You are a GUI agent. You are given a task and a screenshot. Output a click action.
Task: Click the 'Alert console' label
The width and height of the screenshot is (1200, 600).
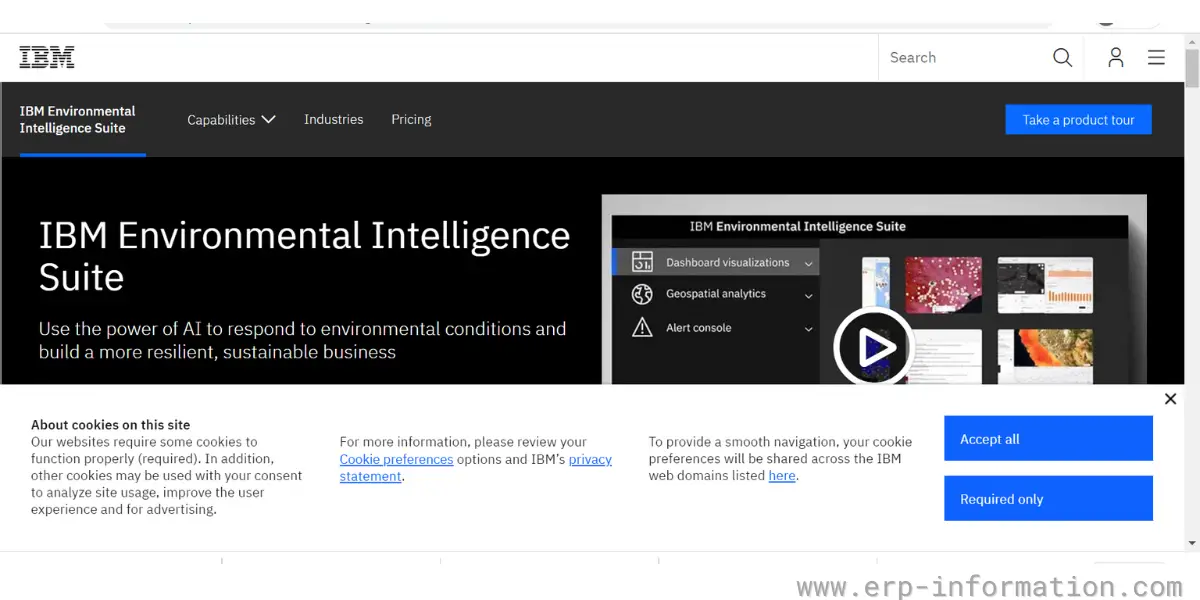click(x=698, y=328)
